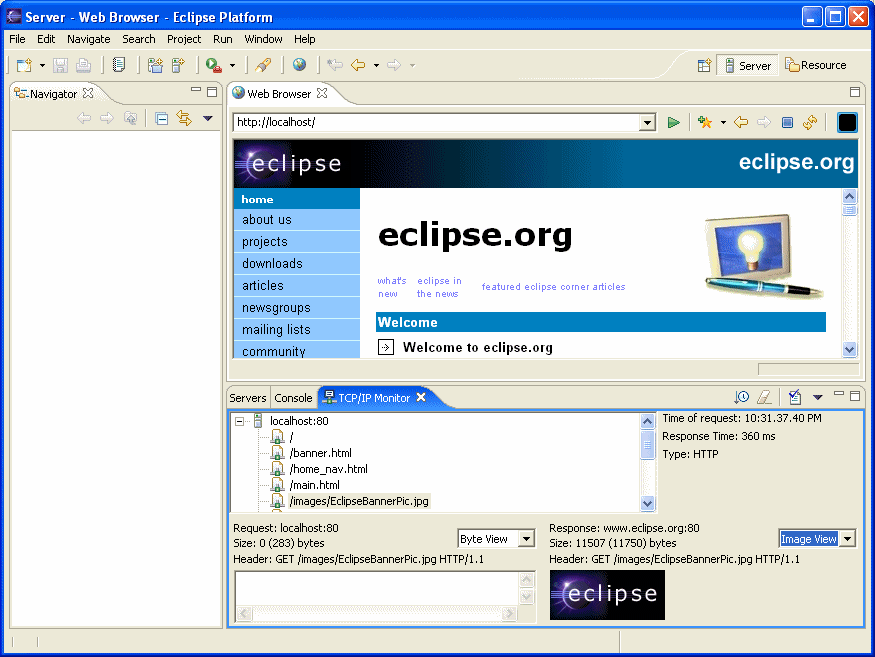Click request tree scrollbar down arrow
The height and width of the screenshot is (657, 875).
(647, 503)
